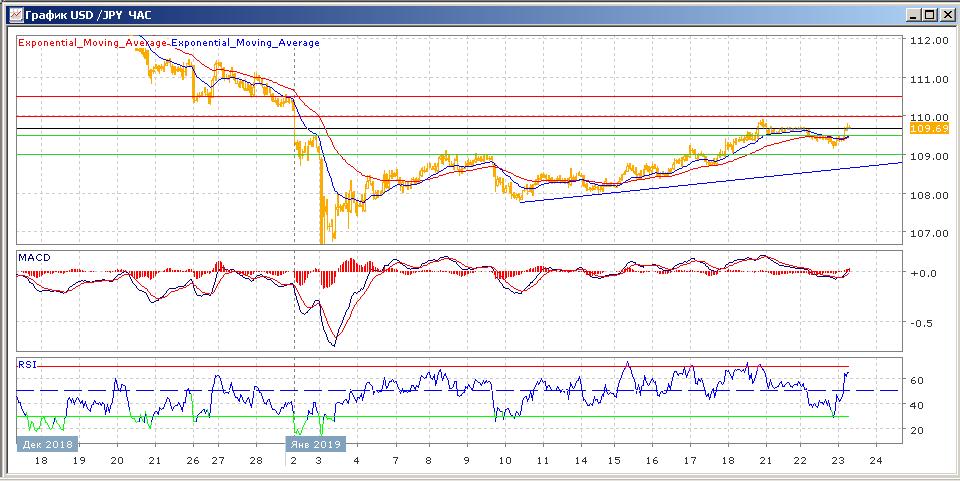The width and height of the screenshot is (960, 481).
Task: Select the blue Exponential_Moving_Average label
Action: (x=246, y=43)
